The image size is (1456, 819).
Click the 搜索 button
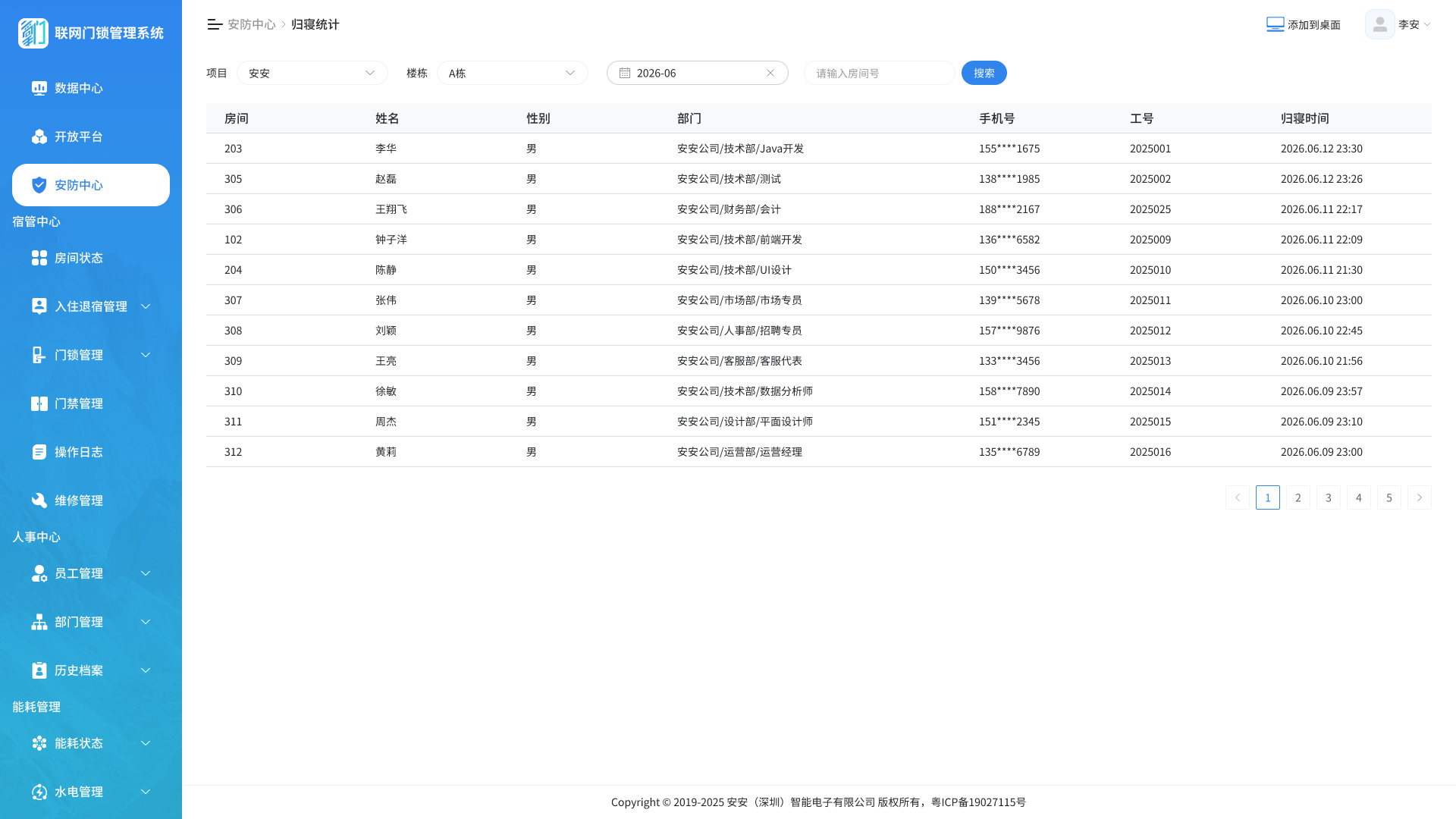point(984,73)
